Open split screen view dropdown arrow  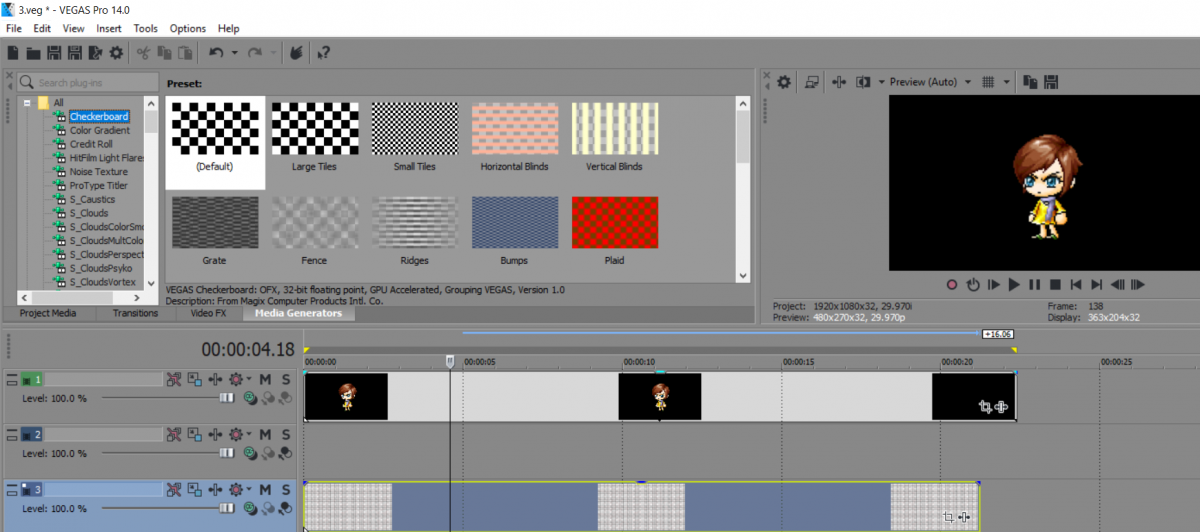882,82
